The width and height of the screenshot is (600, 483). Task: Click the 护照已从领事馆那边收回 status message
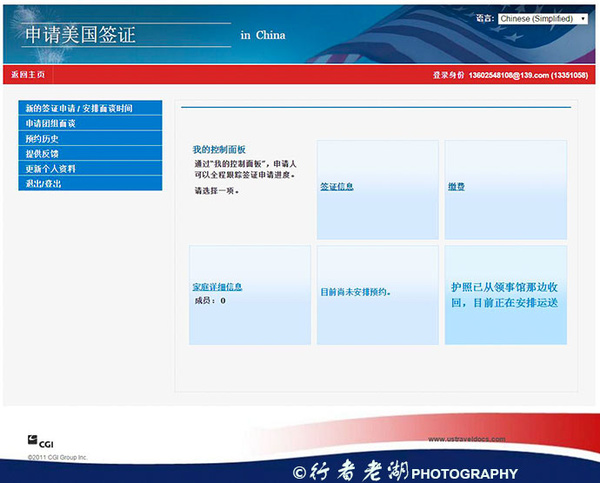pyautogui.click(x=504, y=295)
